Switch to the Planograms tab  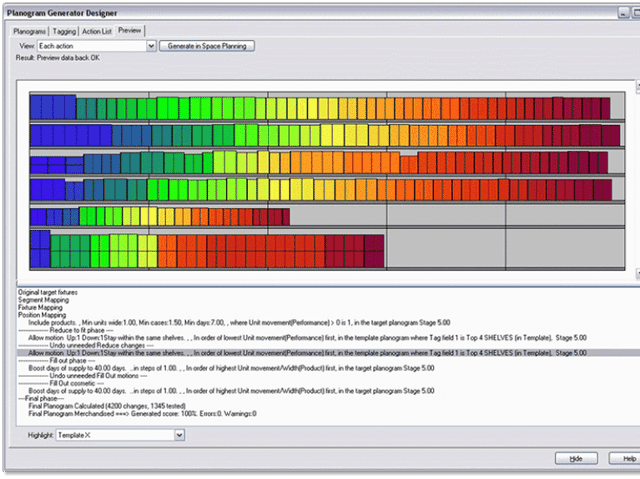point(29,31)
